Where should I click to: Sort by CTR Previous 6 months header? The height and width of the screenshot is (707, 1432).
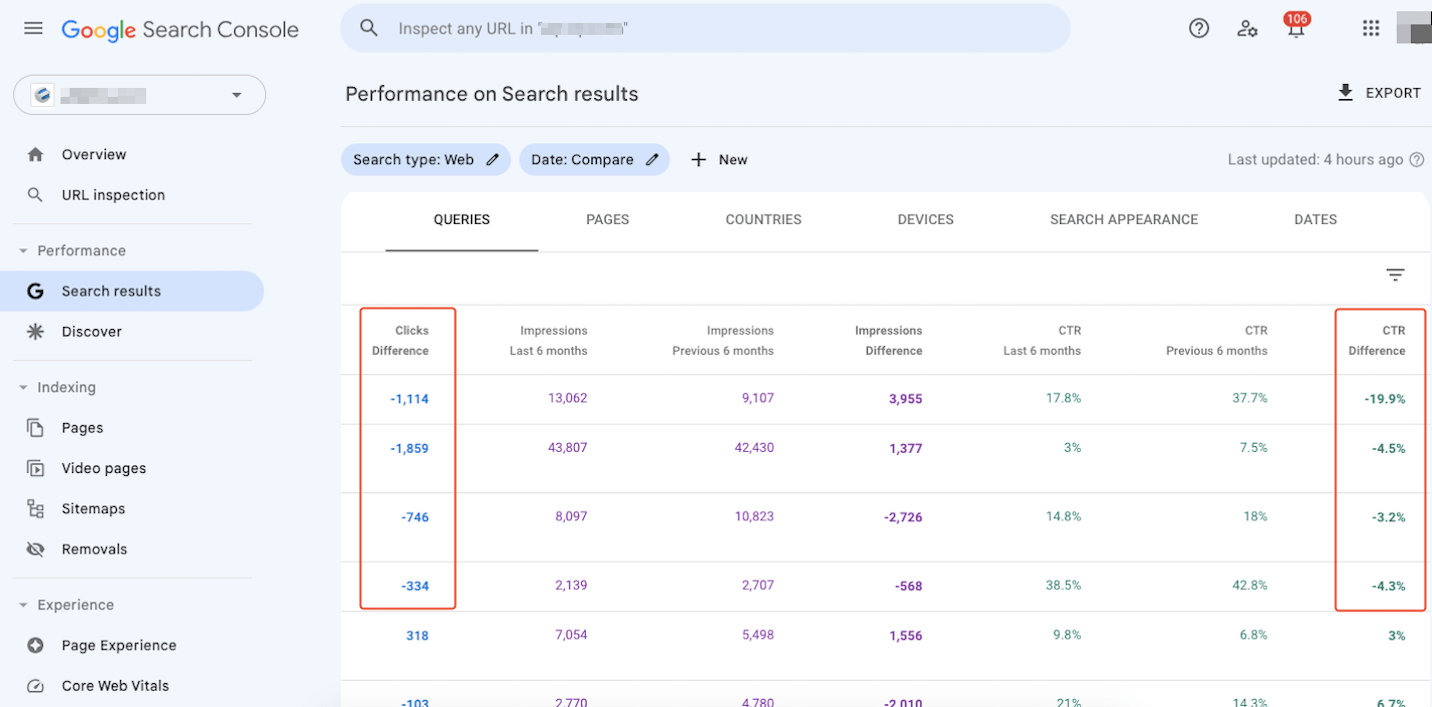click(x=1217, y=341)
